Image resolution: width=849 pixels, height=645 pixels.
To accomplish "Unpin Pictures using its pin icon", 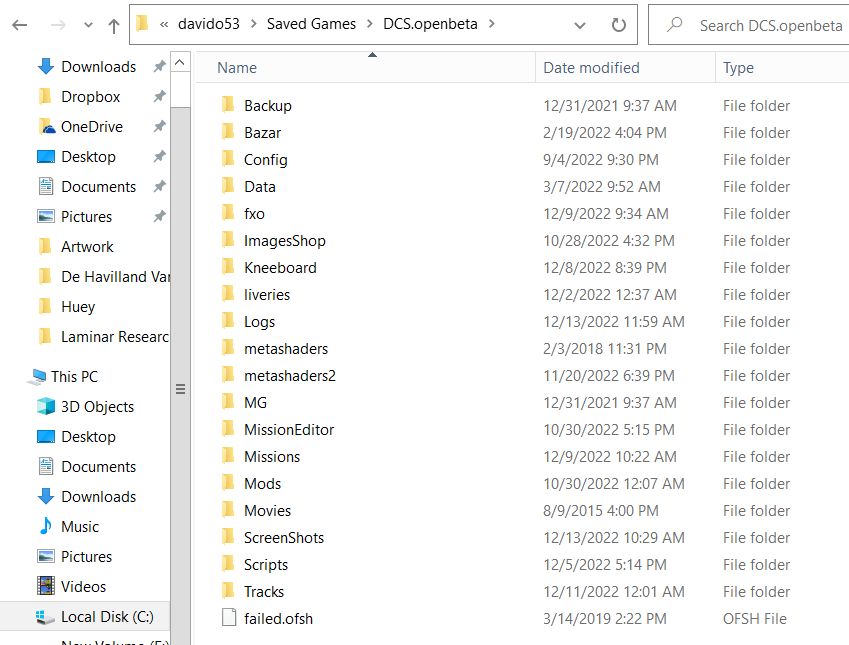I will (159, 217).
